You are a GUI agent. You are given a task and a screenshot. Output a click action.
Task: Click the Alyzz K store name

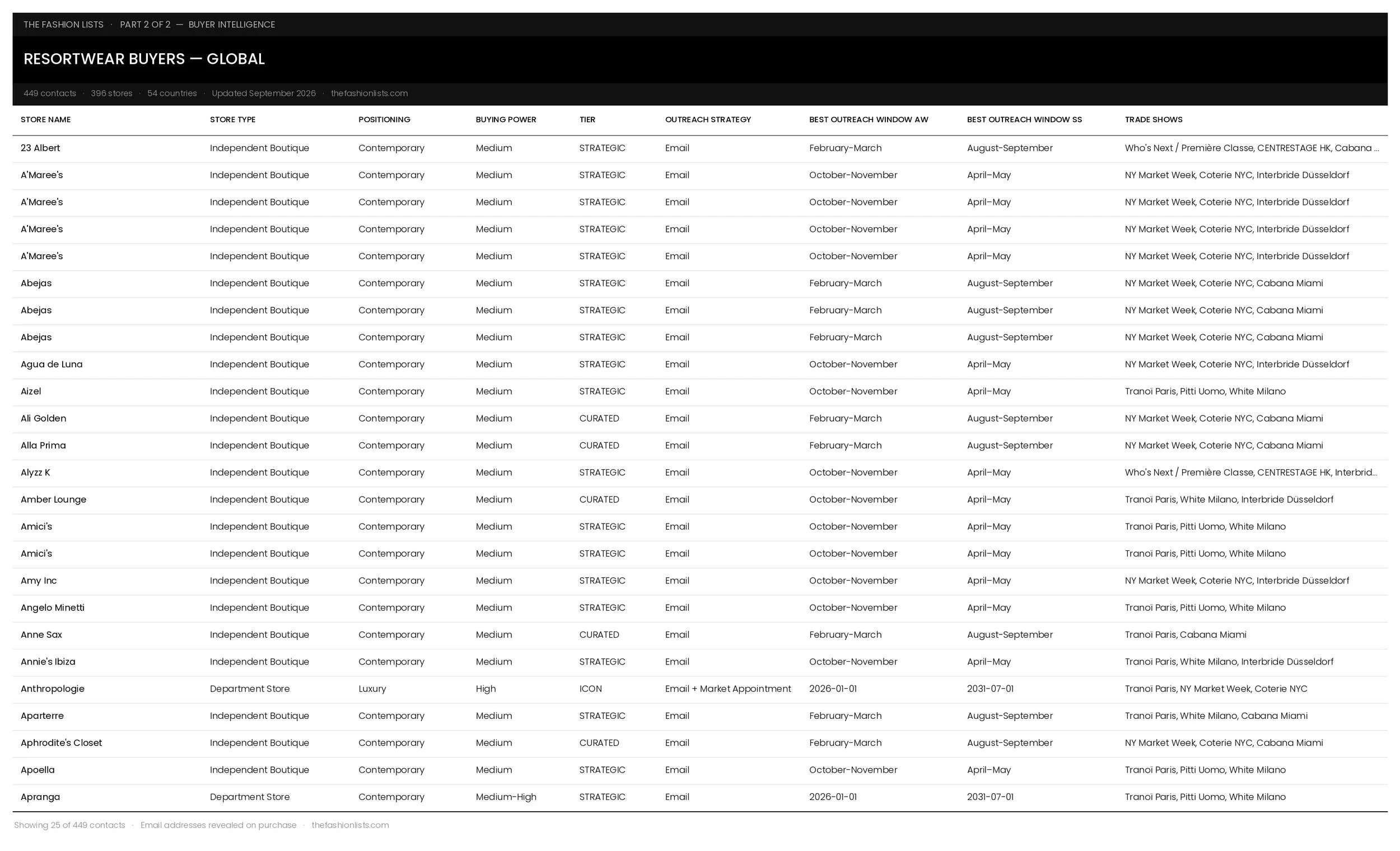pos(35,472)
